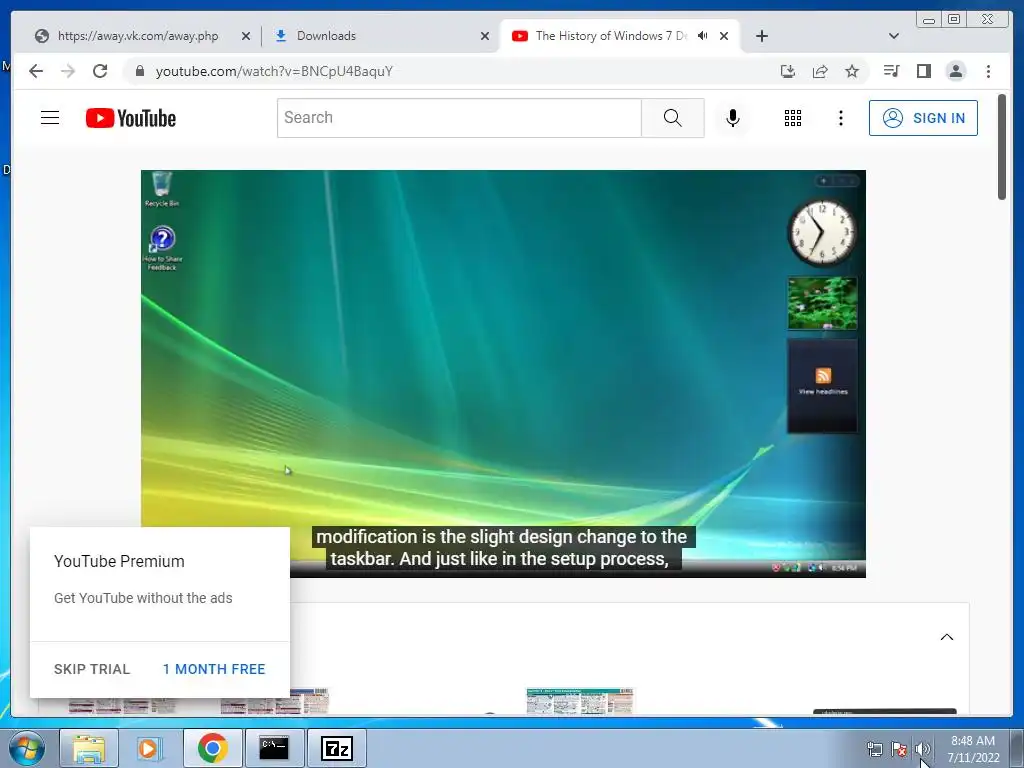
Task: Open Chrome profile avatar
Action: (955, 71)
